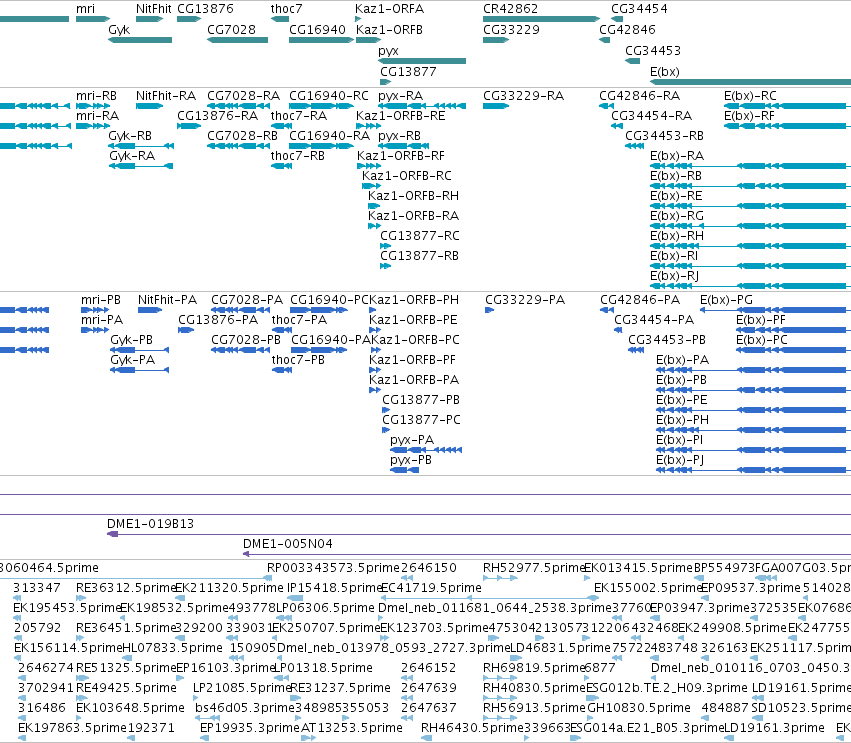The height and width of the screenshot is (743, 851).
Task: Select the pyx-RA transcript
Action: (x=422, y=106)
